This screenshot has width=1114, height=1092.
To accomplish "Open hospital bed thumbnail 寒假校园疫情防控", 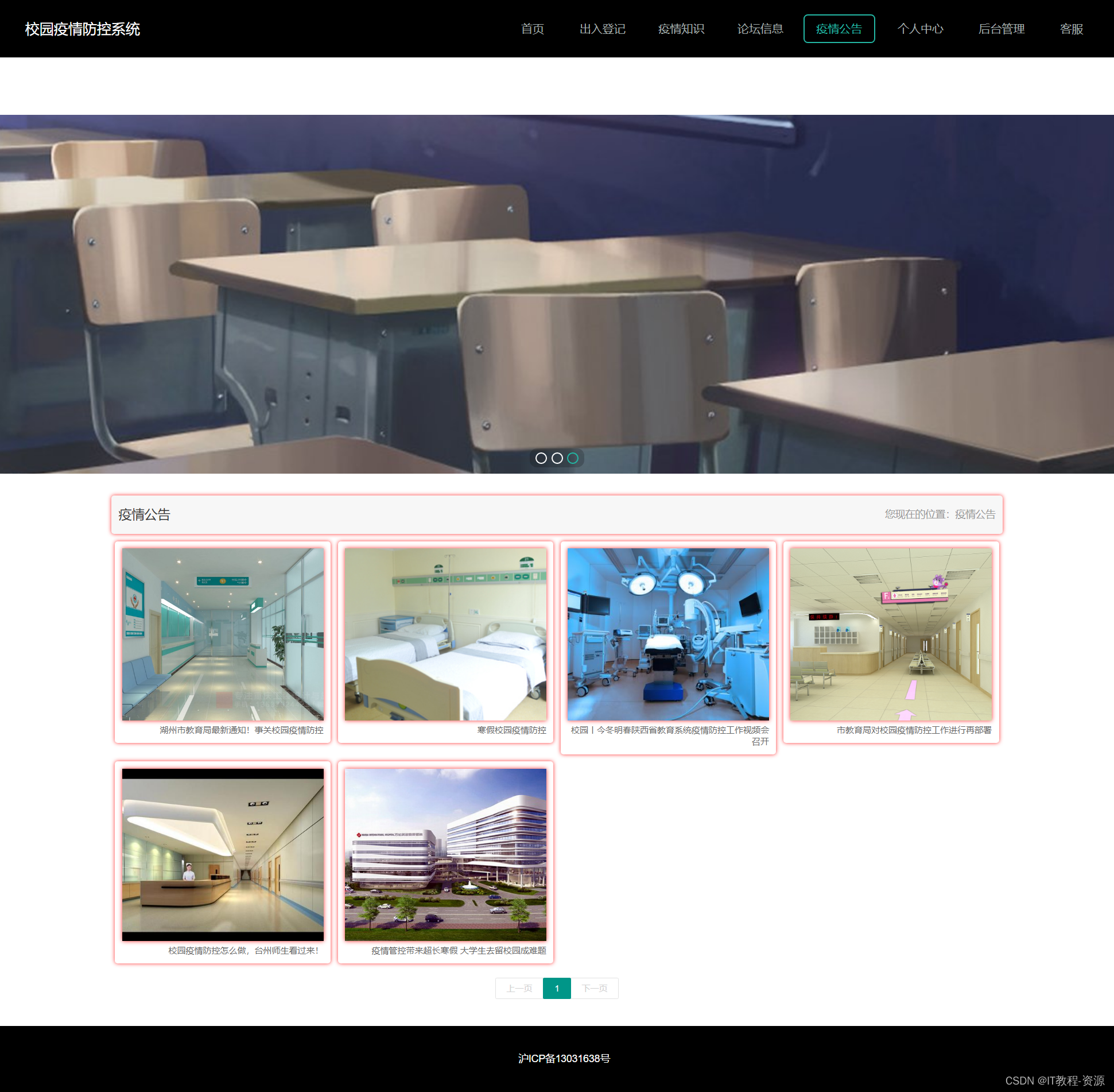I will [445, 634].
